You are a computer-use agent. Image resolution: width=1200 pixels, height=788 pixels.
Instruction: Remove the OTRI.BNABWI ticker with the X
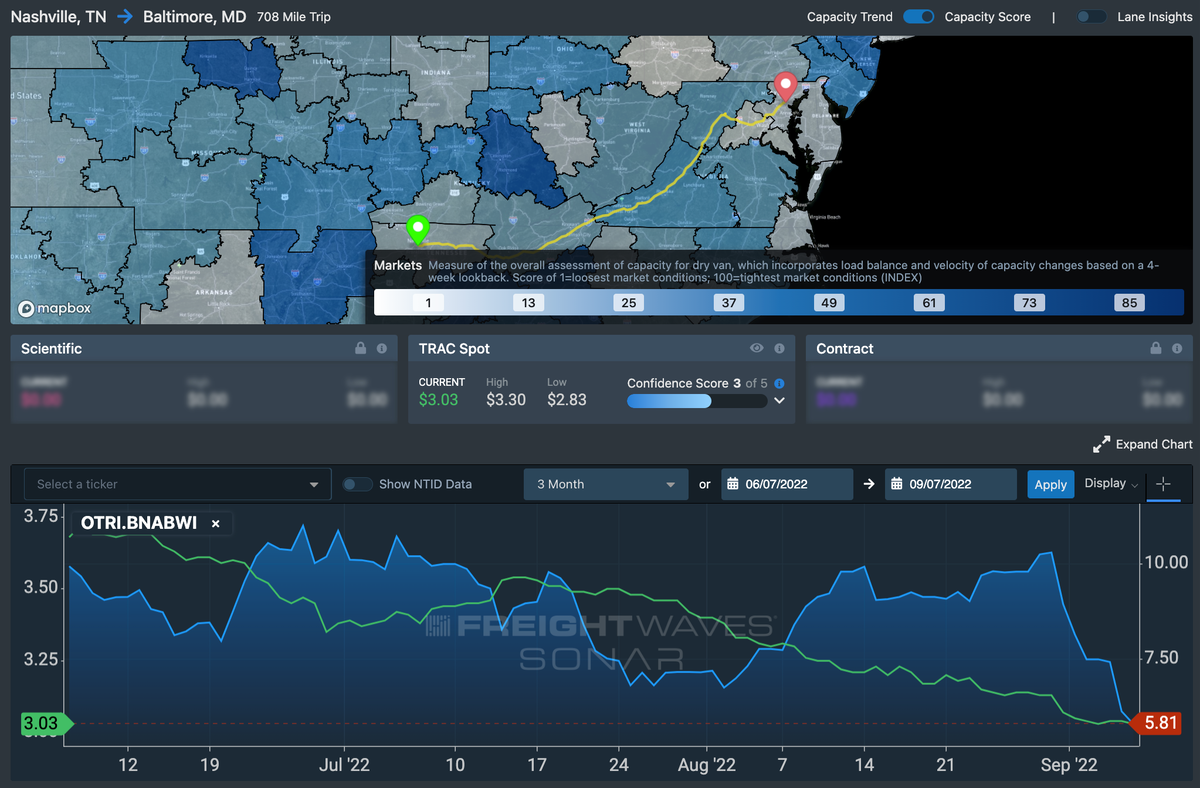tap(215, 523)
